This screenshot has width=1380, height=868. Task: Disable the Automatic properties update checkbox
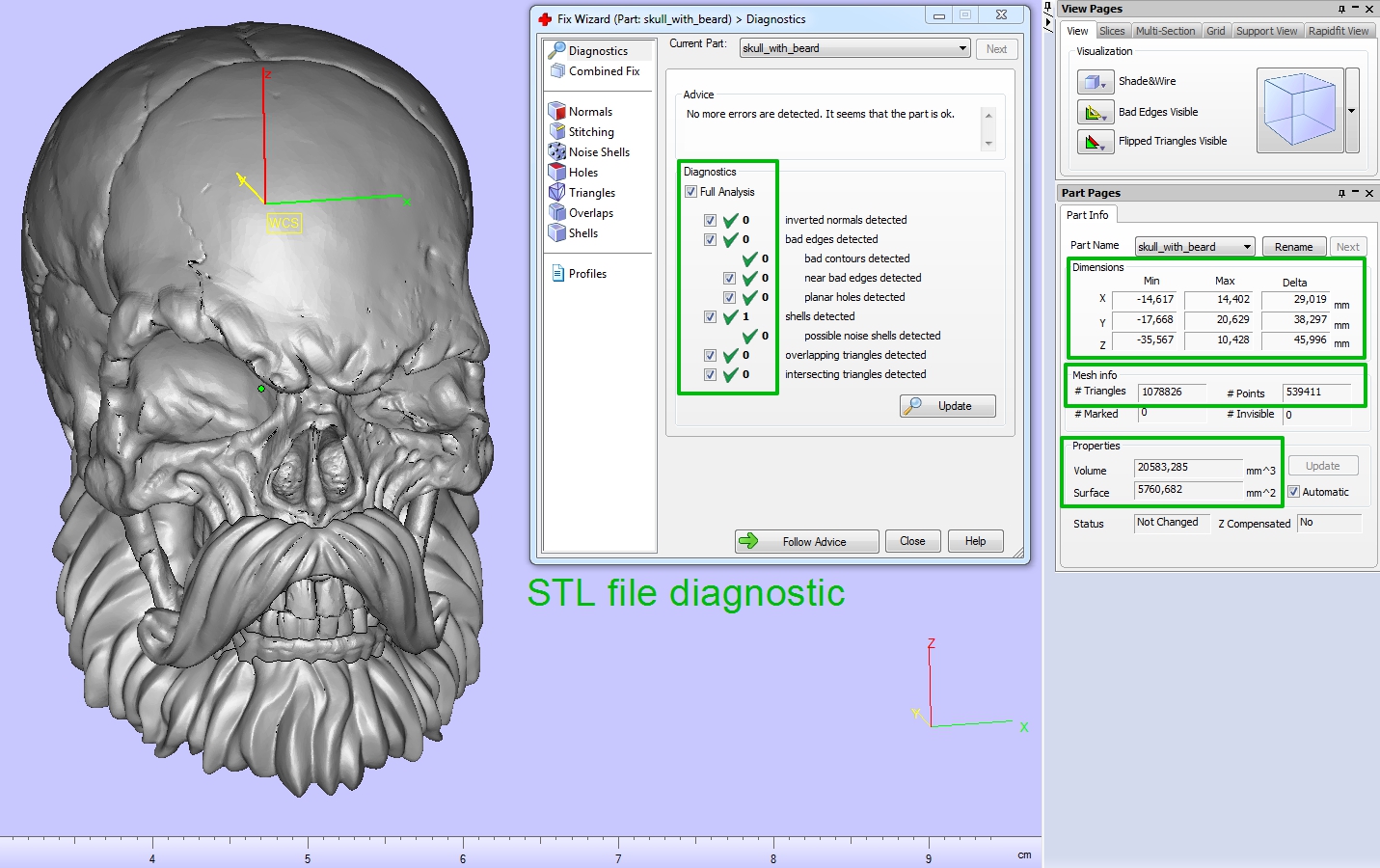(1294, 492)
